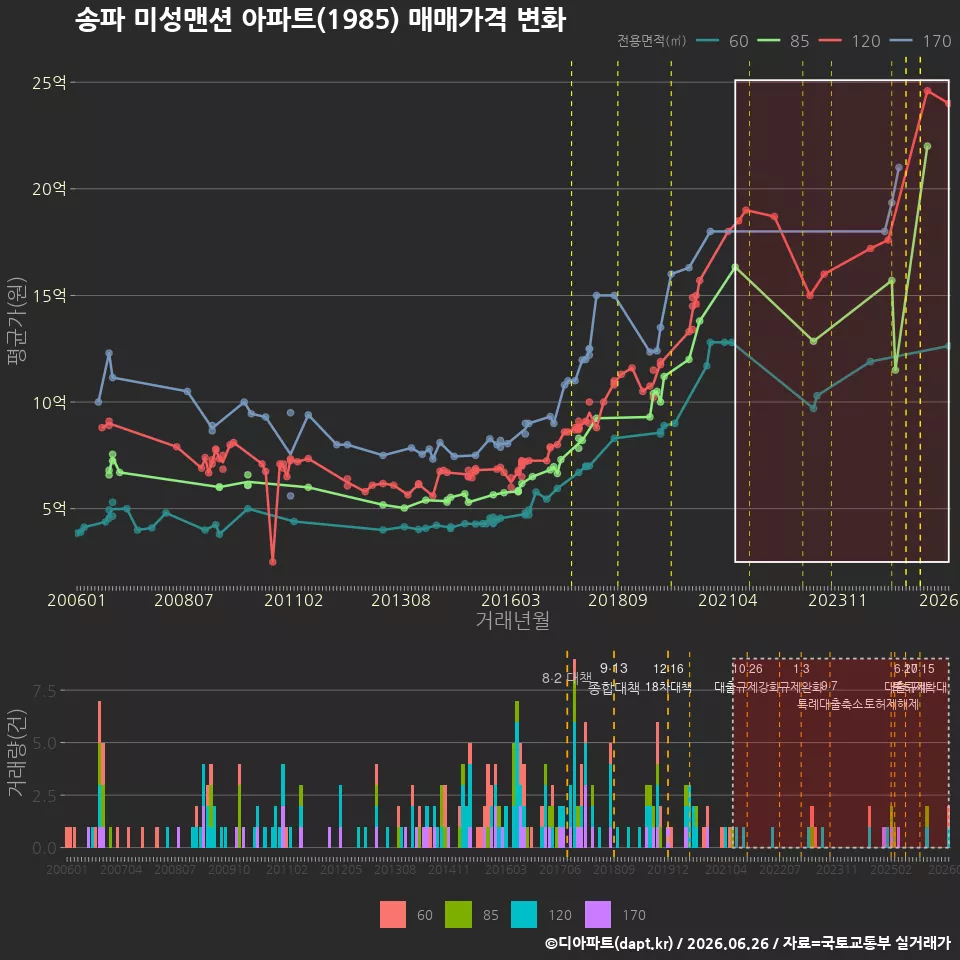Click the purple 170 swatch in bottom legend

click(x=598, y=915)
